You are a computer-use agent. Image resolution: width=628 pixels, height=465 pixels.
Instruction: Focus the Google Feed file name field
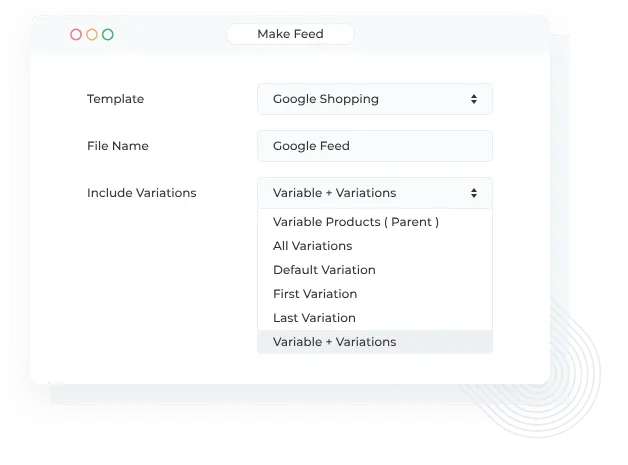[x=374, y=146]
